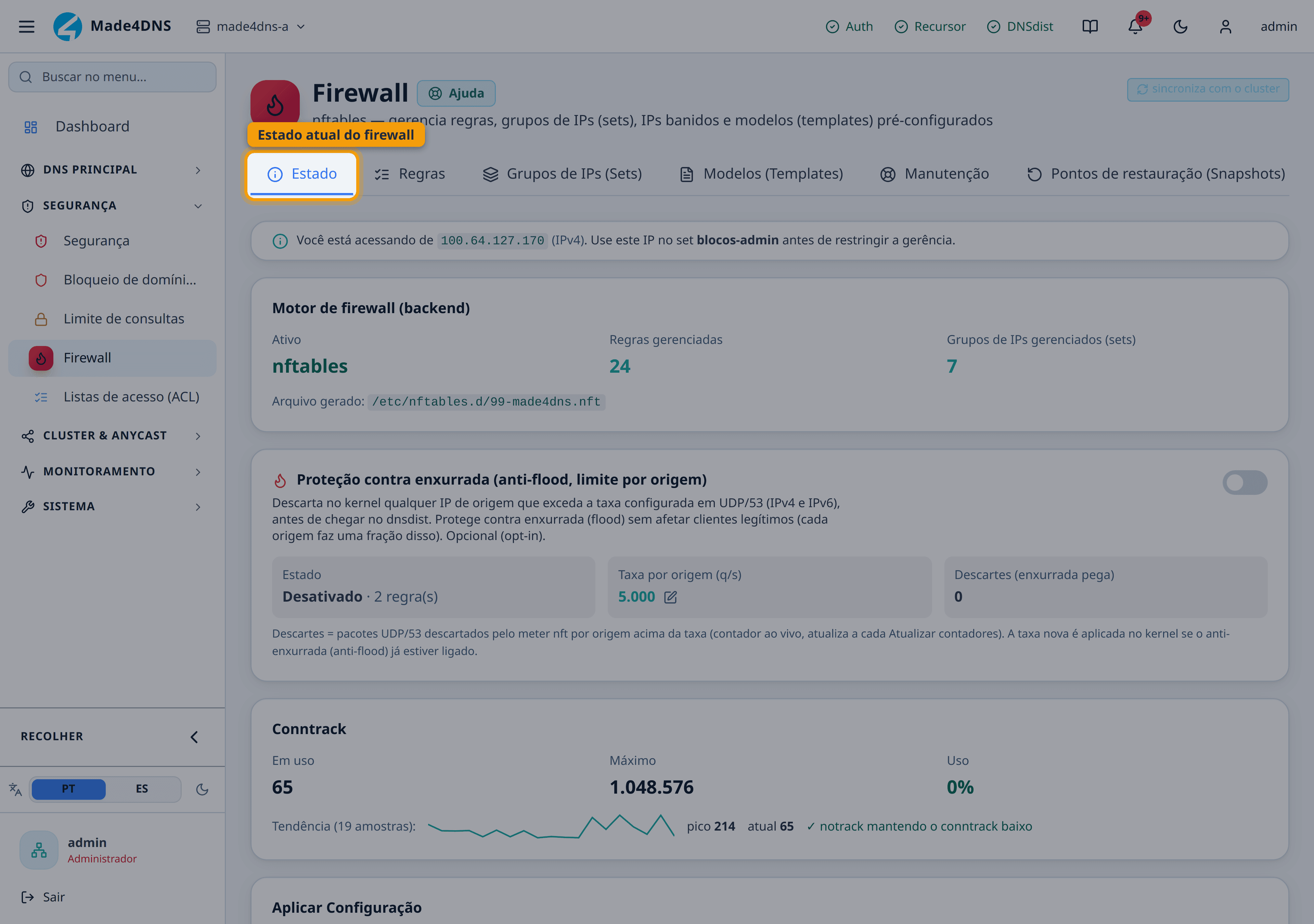The height and width of the screenshot is (924, 1314).
Task: Click the edit icon next to 5.000
Action: point(670,597)
